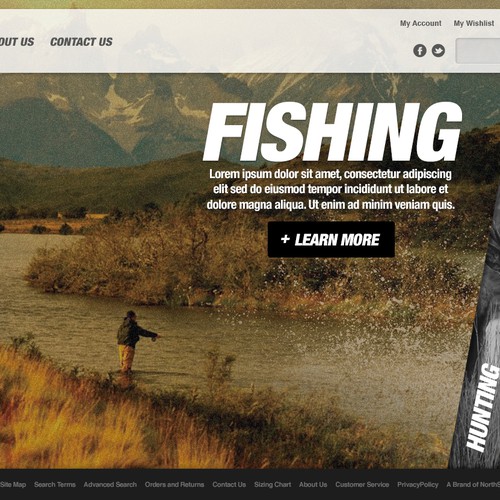
Task: Go to My Account link
Action: pos(421,23)
